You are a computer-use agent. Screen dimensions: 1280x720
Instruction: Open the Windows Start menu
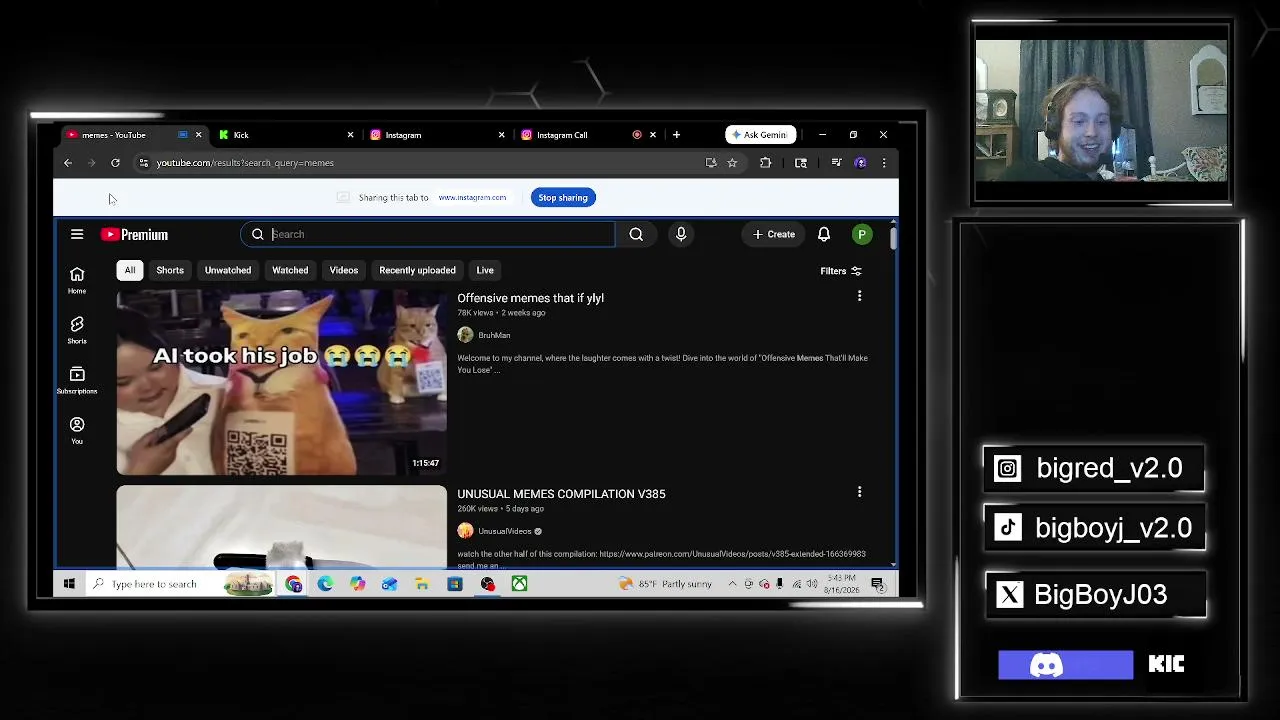pos(69,584)
